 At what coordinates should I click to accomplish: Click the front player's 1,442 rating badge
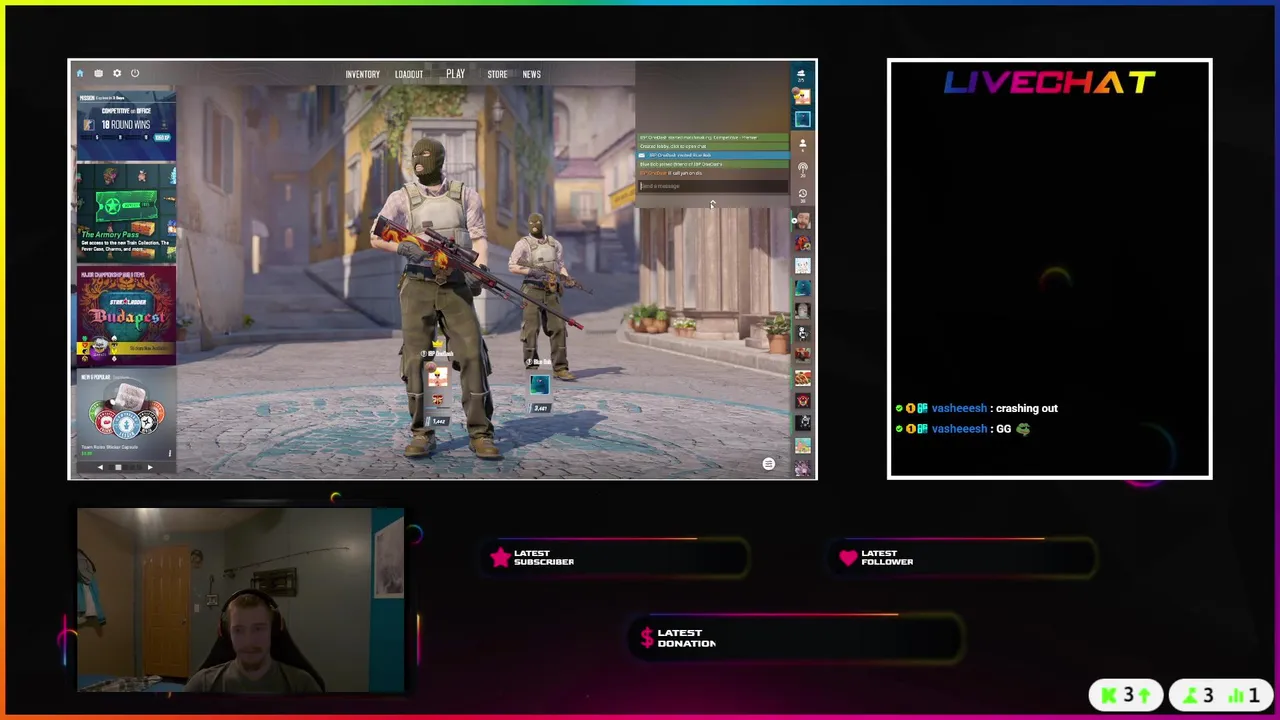[438, 421]
